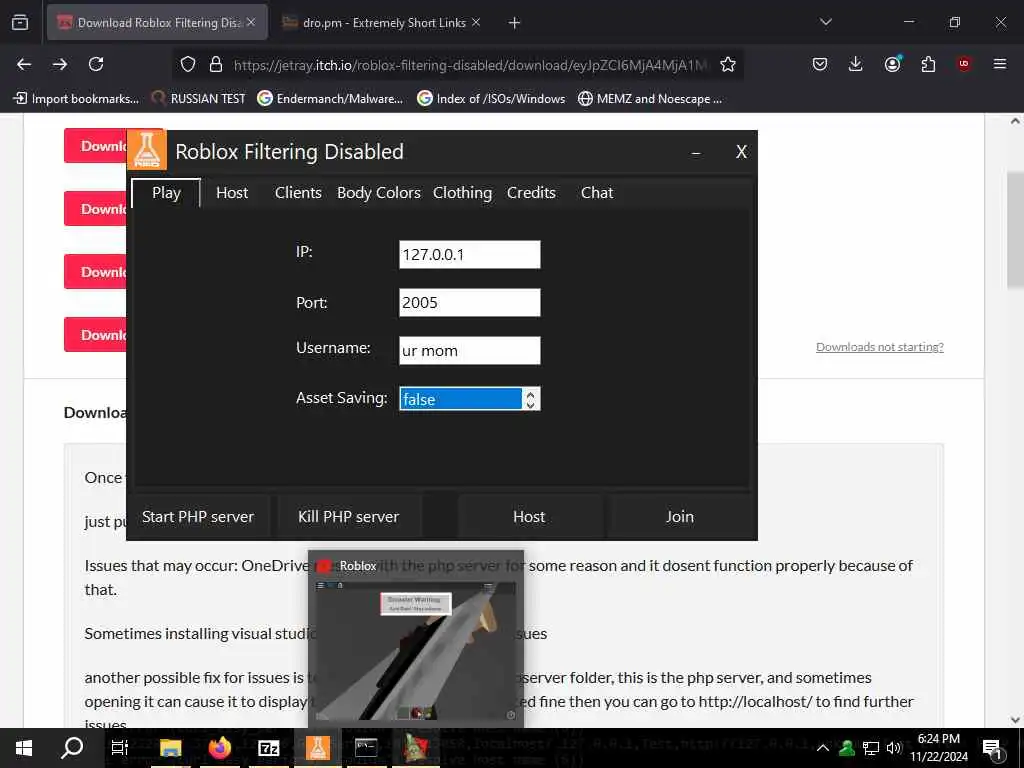1024x768 pixels.
Task: Click the Kill PHP server button
Action: (x=349, y=517)
